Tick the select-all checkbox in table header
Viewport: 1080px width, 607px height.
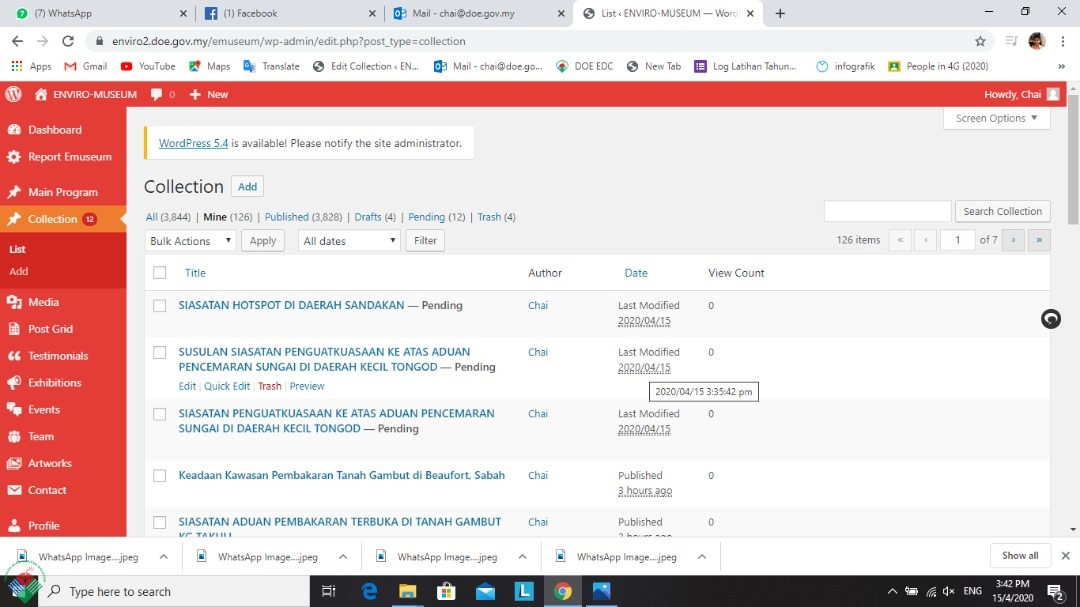(160, 273)
